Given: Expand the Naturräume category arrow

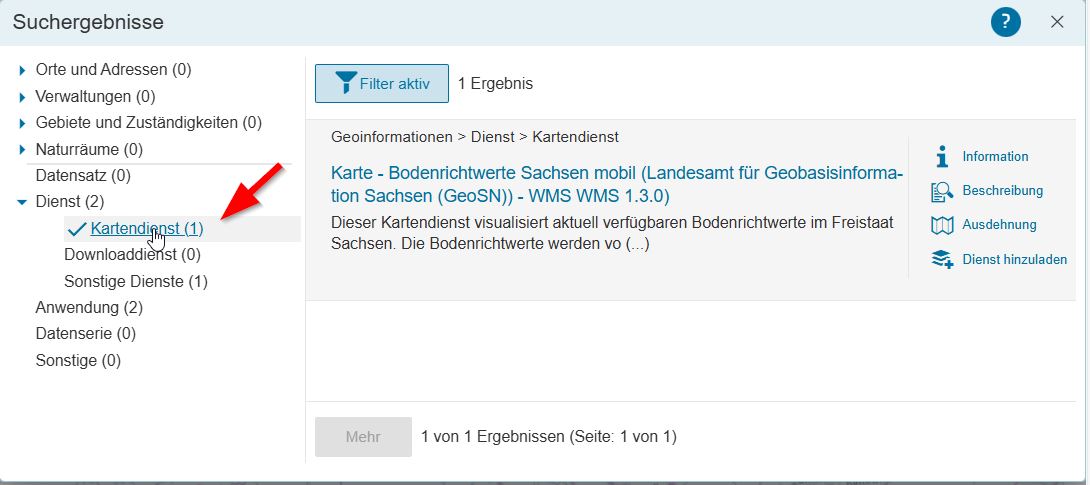Looking at the screenshot, I should pyautogui.click(x=22, y=150).
